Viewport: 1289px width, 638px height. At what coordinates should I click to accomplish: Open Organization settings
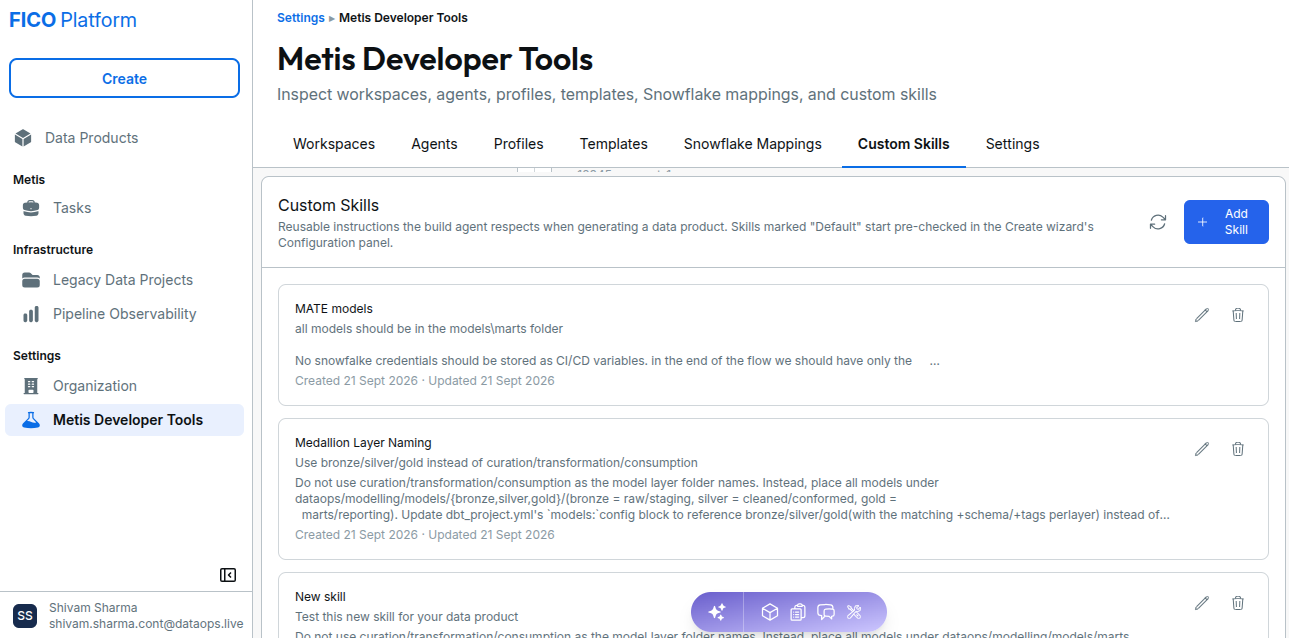click(124, 386)
